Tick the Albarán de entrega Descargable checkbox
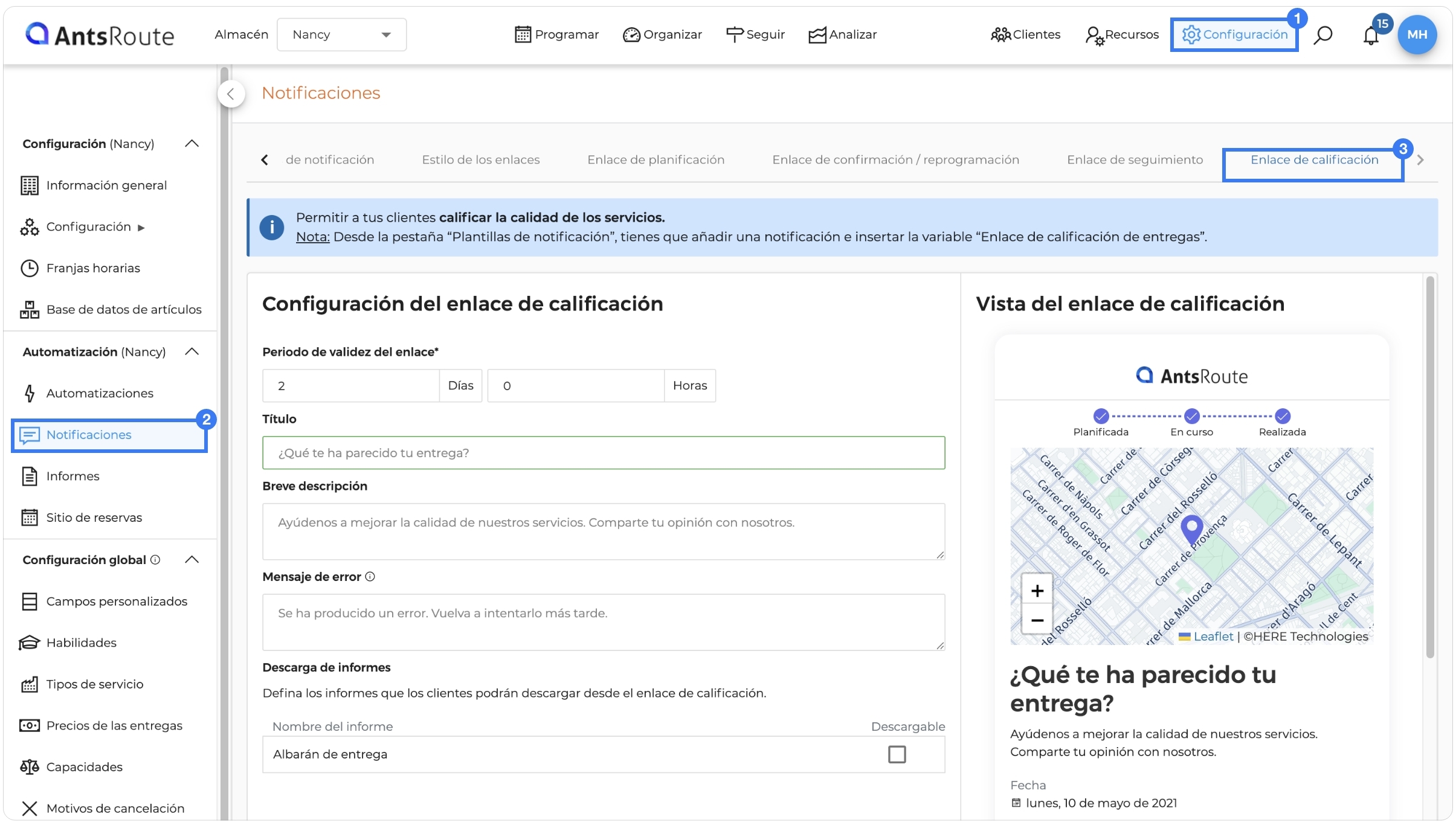1456x828 pixels. pos(897,754)
